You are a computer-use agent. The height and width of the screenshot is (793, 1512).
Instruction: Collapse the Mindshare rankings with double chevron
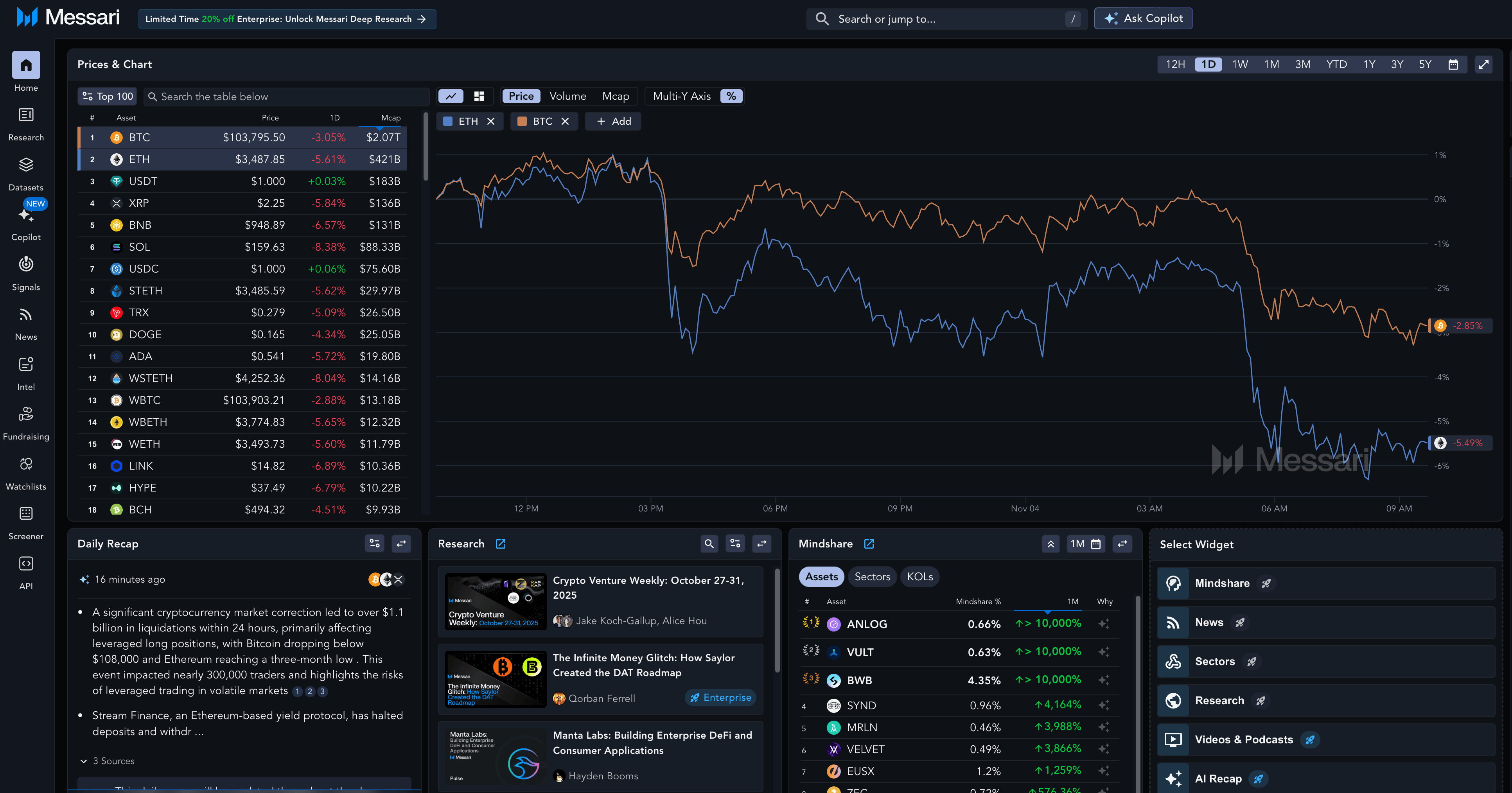(1050, 544)
